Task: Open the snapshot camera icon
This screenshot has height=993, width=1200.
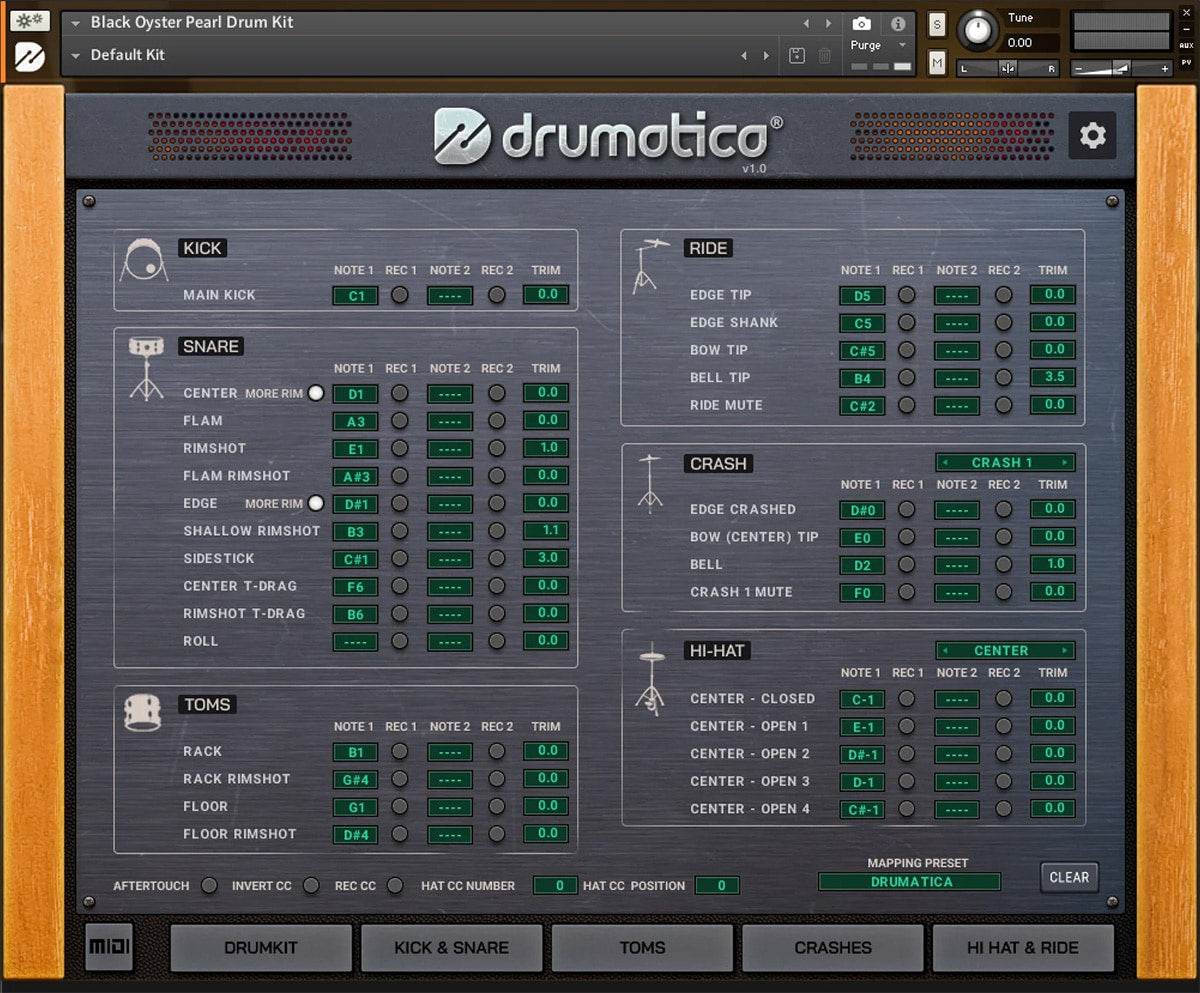Action: [x=861, y=23]
